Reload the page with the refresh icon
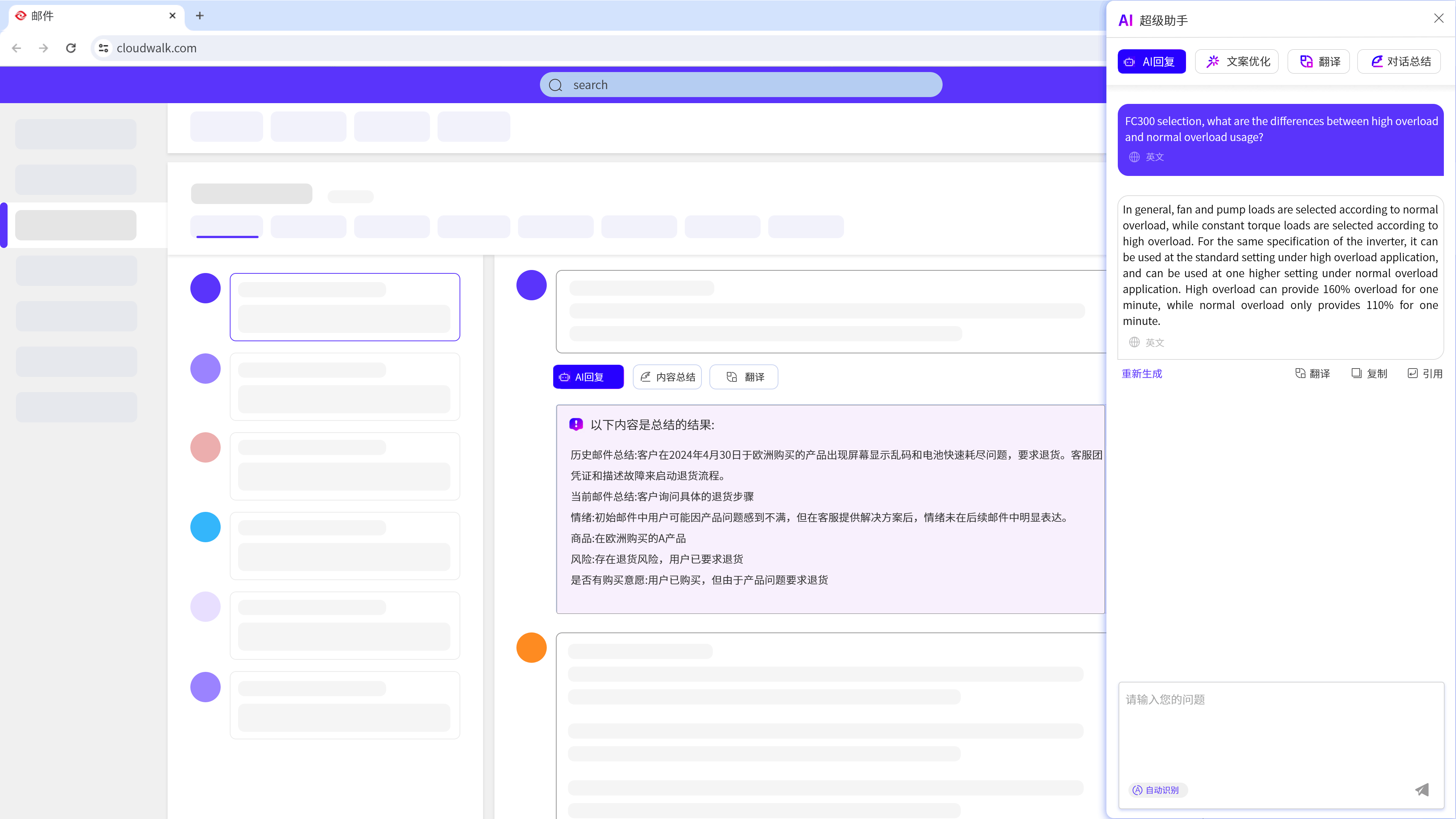This screenshot has height=819, width=1456. coord(71,48)
